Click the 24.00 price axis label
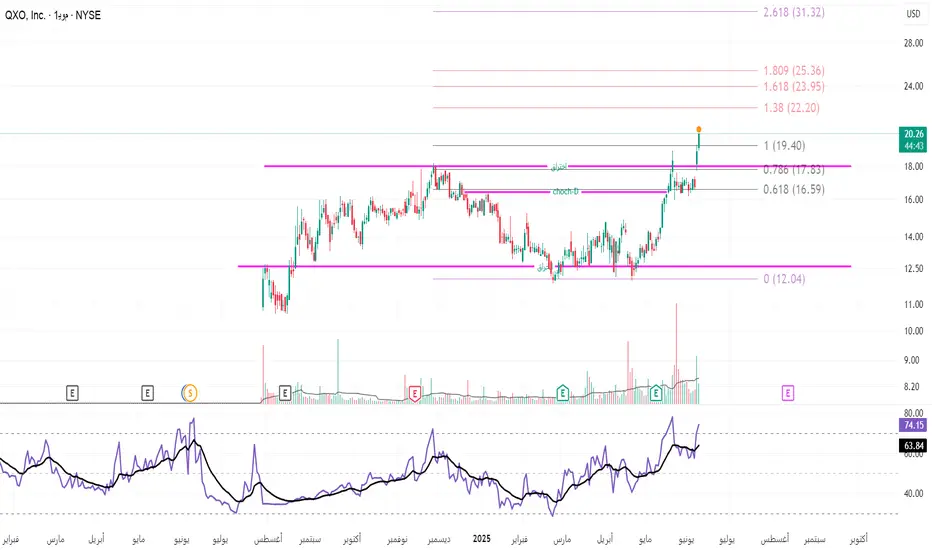This screenshot has width=932, height=550. point(913,86)
